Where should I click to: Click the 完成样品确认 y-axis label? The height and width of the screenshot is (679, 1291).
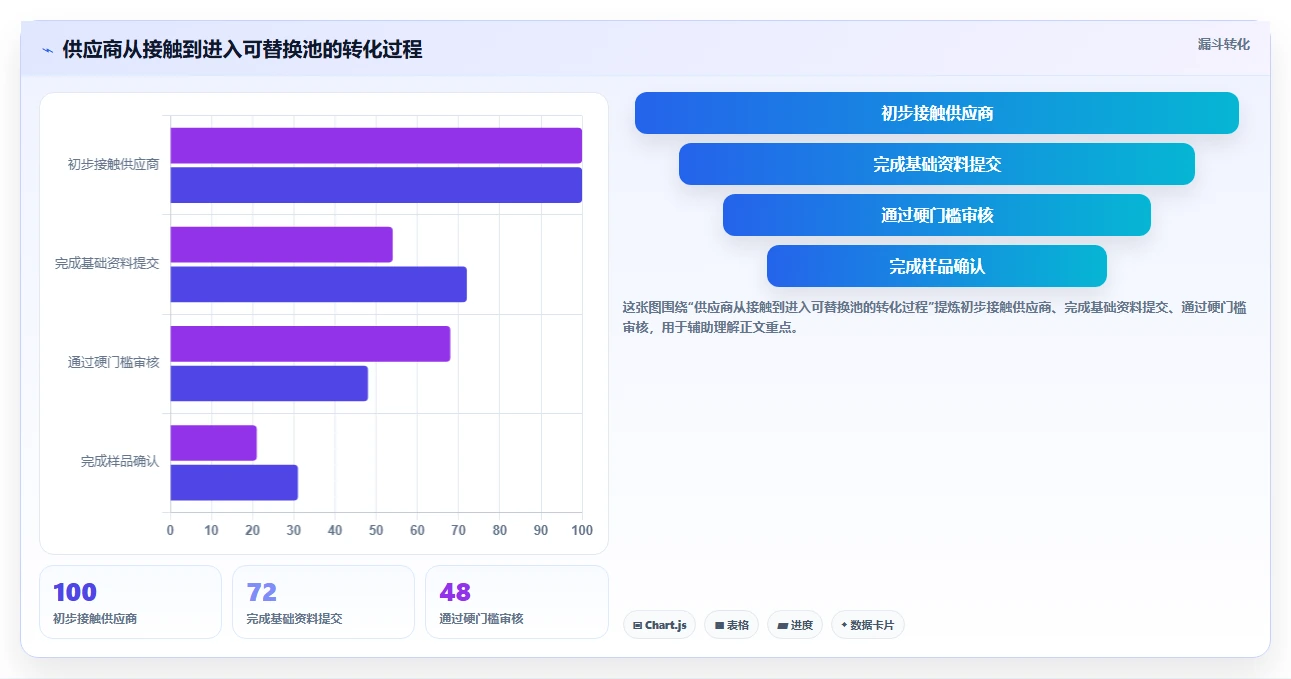pyautogui.click(x=120, y=462)
